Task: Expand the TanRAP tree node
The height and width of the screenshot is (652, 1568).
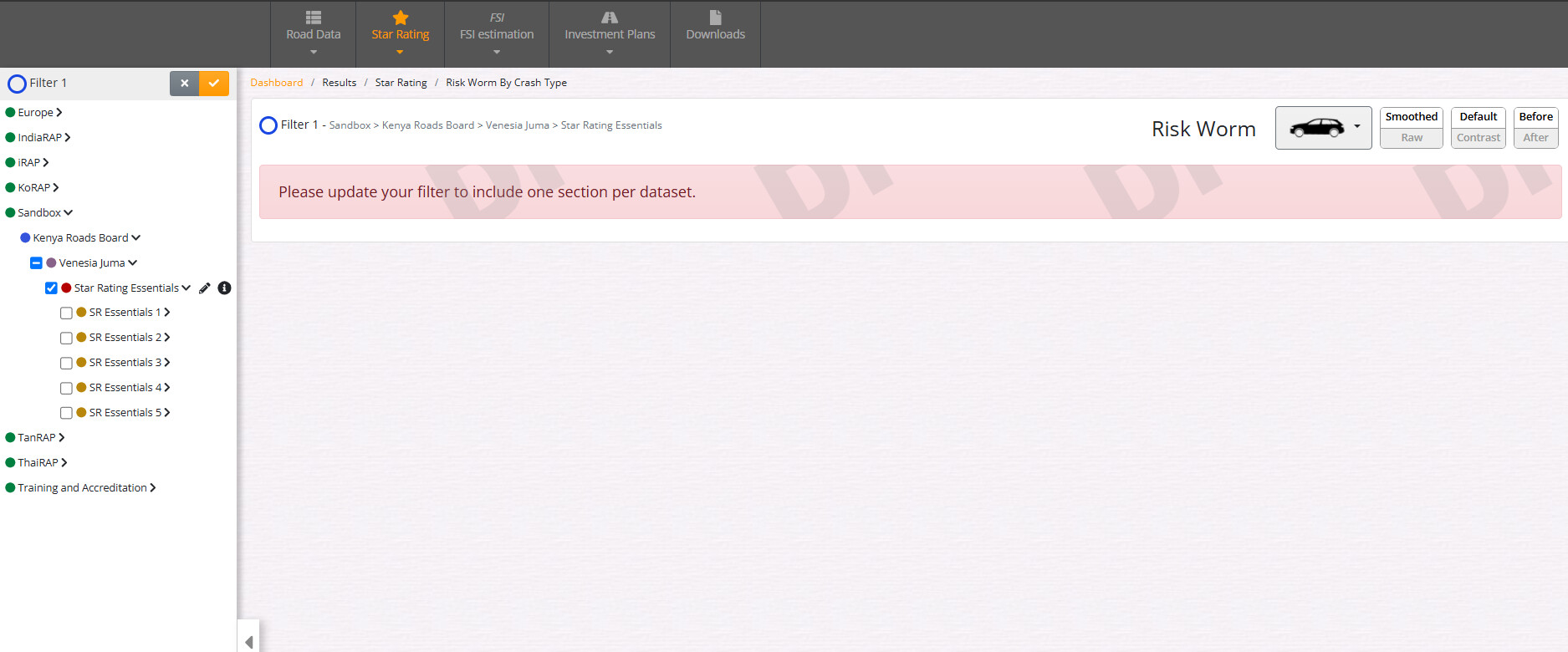Action: tap(61, 437)
